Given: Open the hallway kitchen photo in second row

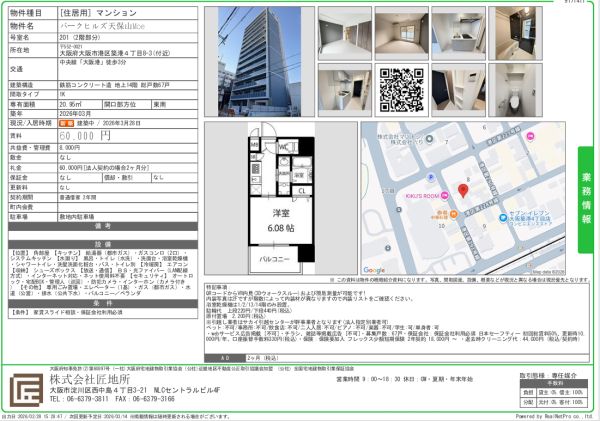Looking at the screenshot, I should [x=345, y=90].
